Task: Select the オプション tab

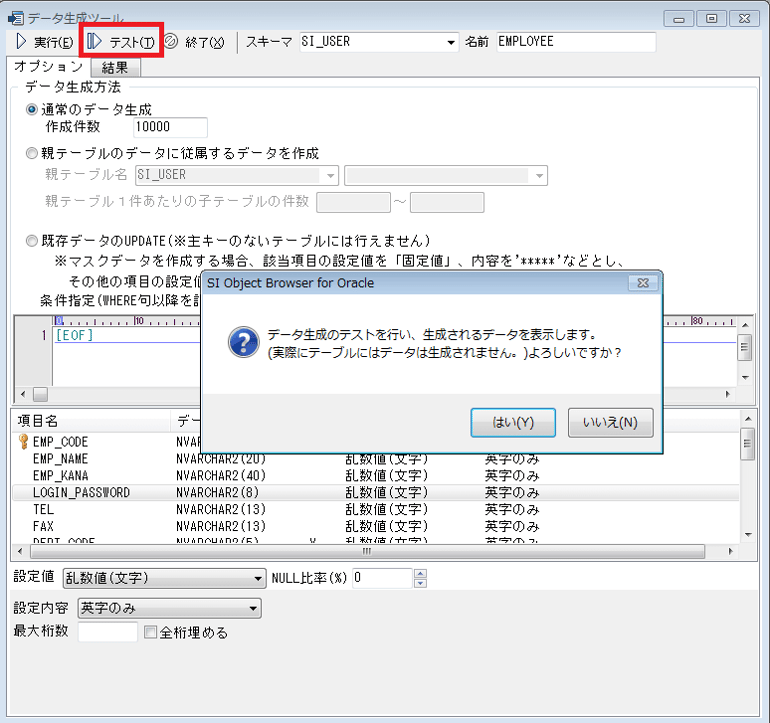Action: [x=48, y=66]
